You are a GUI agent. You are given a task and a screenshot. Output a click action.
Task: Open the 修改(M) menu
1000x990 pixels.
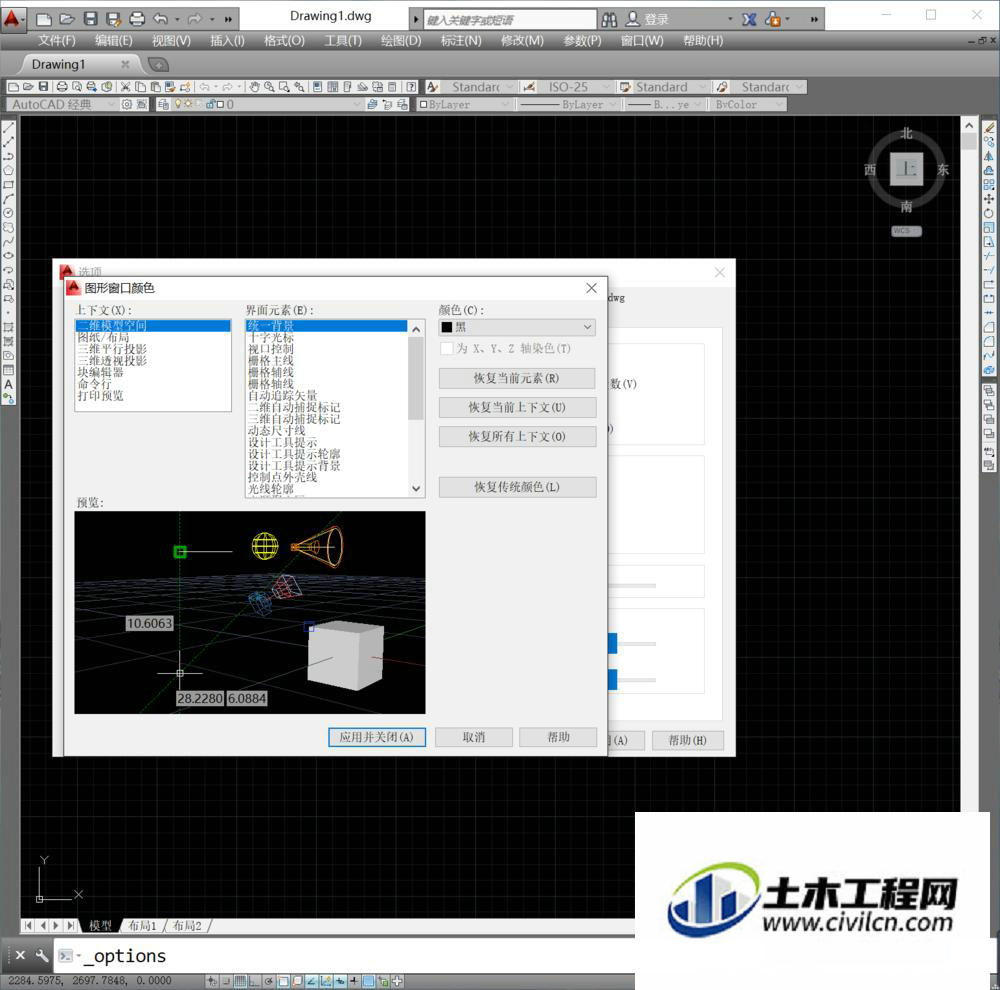522,41
